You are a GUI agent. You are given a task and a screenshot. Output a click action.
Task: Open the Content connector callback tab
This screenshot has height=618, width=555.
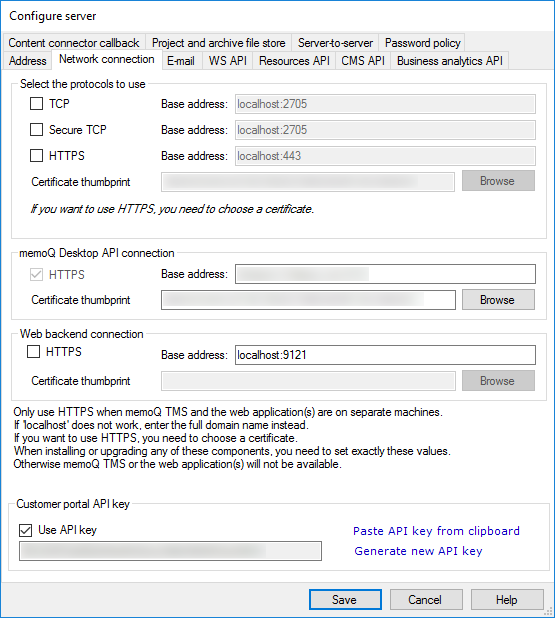(x=74, y=43)
